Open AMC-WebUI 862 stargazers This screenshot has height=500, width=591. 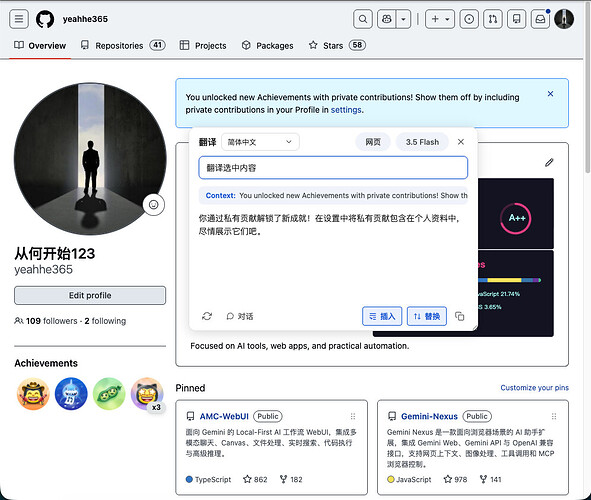tap(255, 479)
